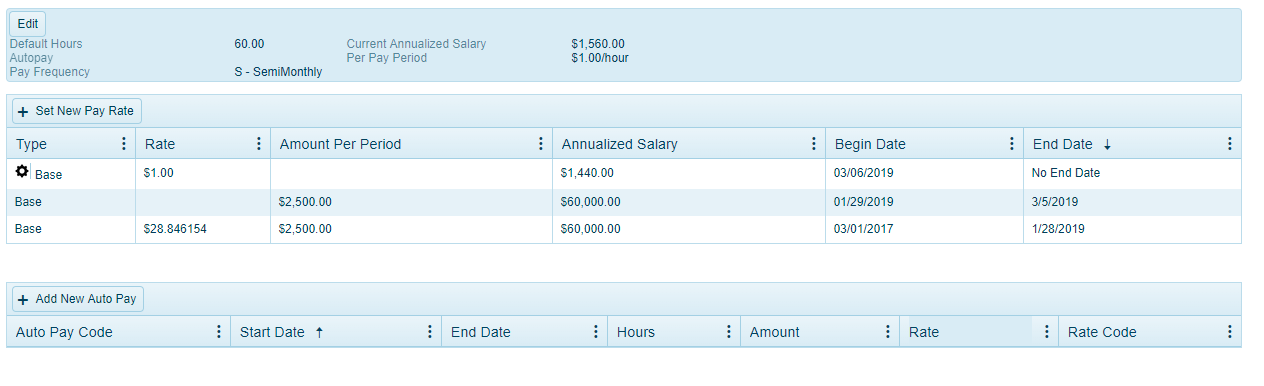
Task: Open End Date column kebab menu
Action: [x=1229, y=144]
